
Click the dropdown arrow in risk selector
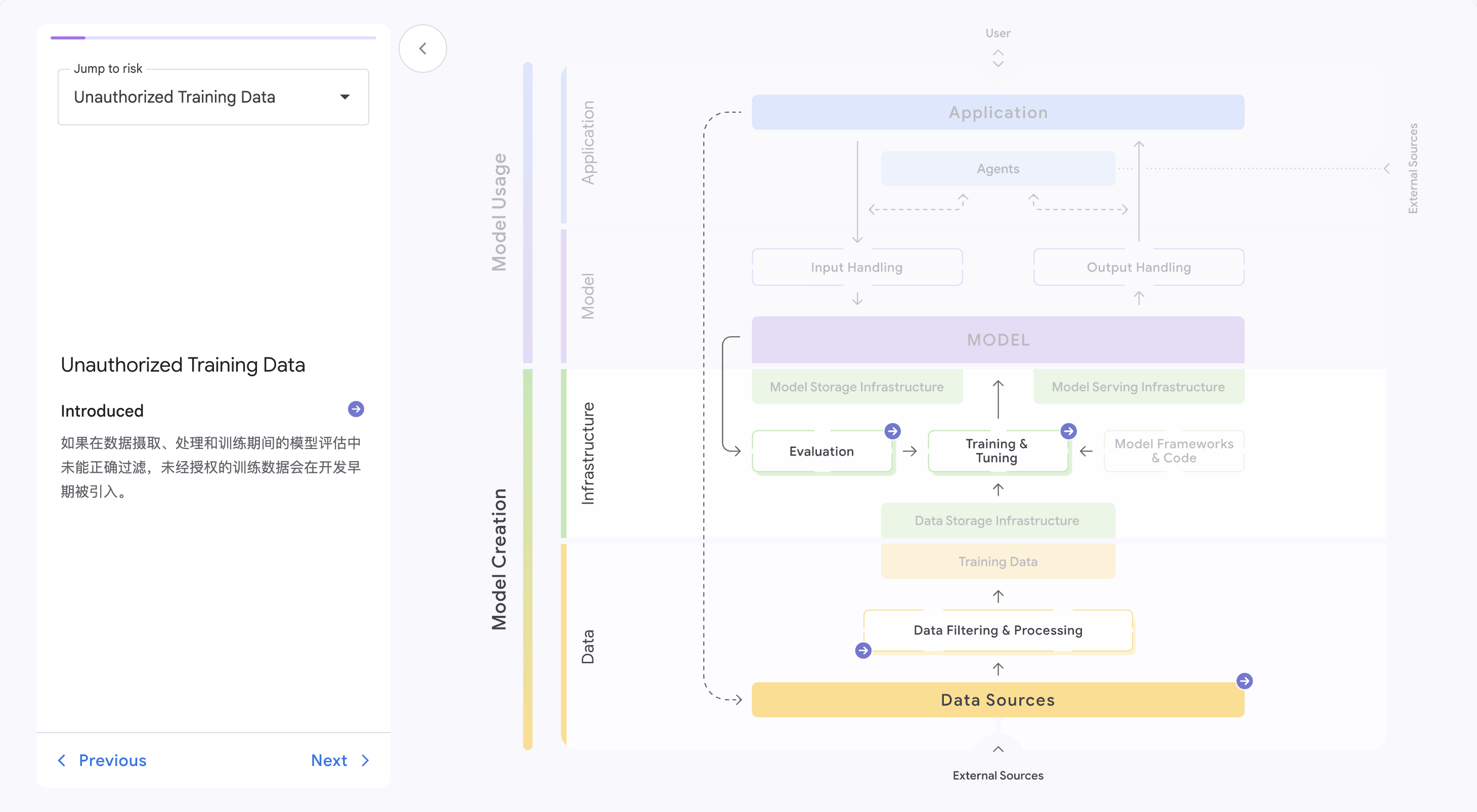[344, 97]
